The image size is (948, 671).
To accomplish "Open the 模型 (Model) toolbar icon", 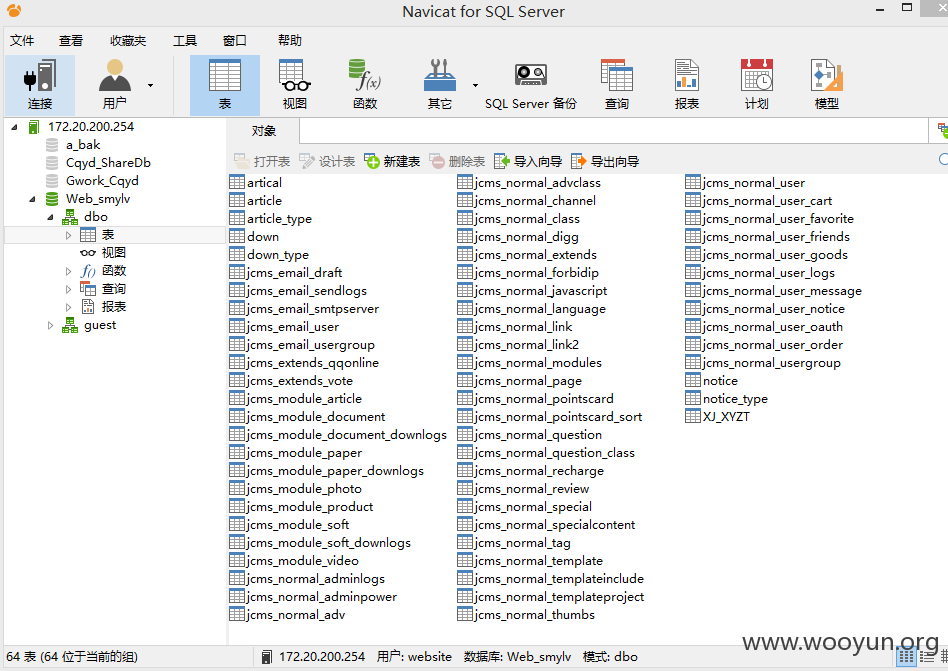I will click(x=826, y=85).
